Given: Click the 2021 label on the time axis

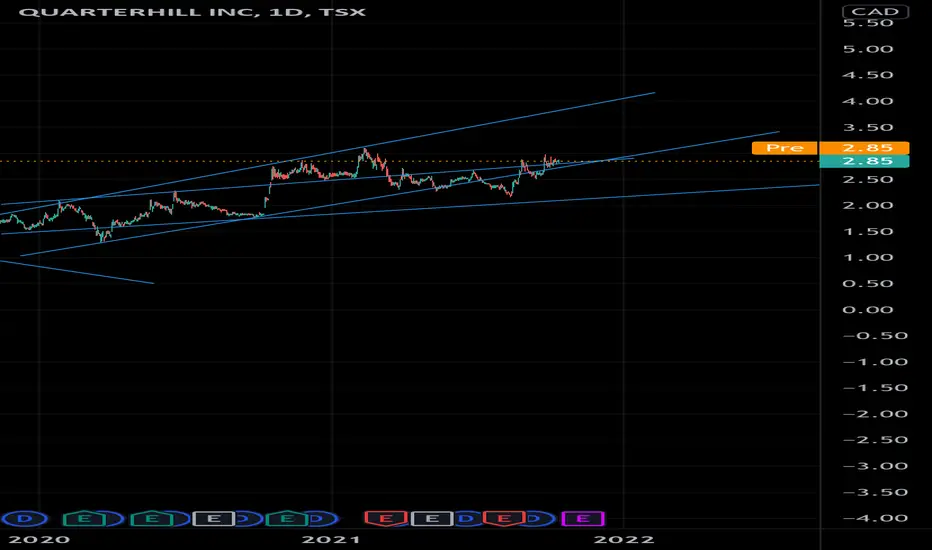Looking at the screenshot, I should coord(331,539).
